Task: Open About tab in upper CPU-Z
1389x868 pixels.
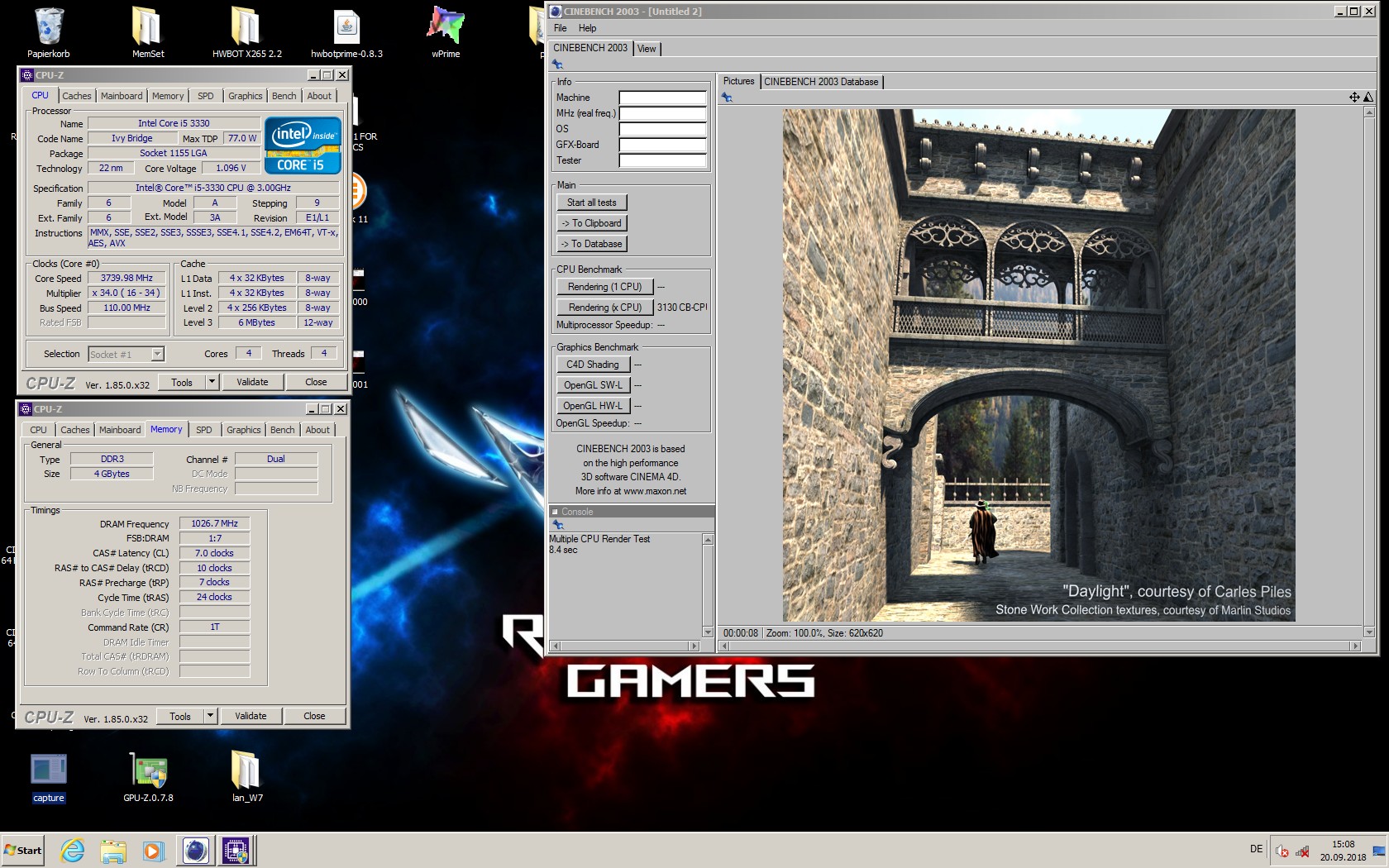Action: point(319,96)
